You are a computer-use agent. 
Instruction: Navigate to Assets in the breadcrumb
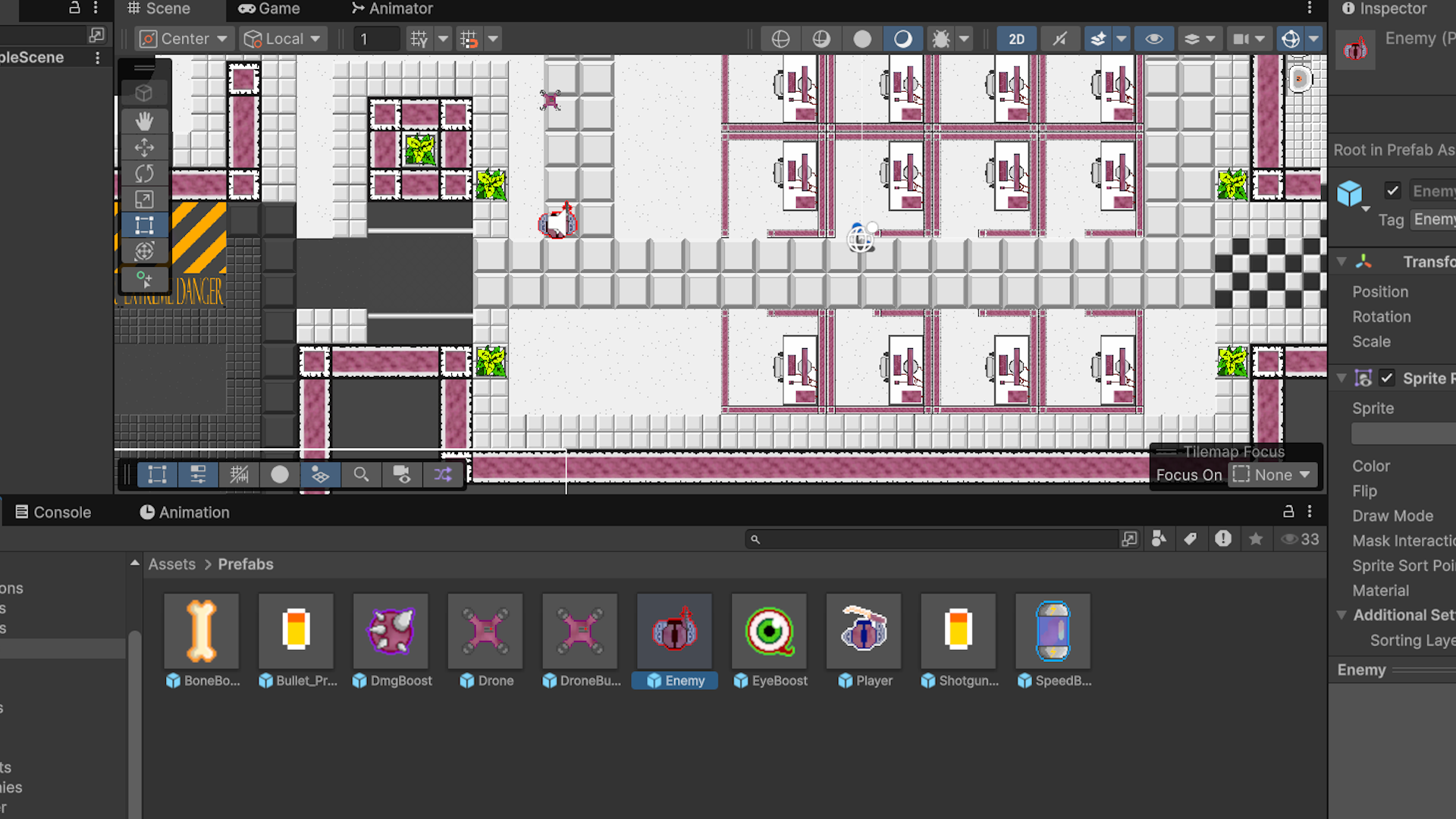coord(172,564)
